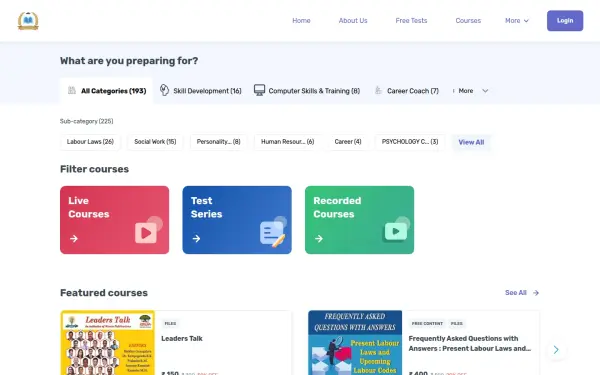The image size is (600, 375).
Task: Filter by Labour Laws (26) sub-category
Action: (90, 142)
